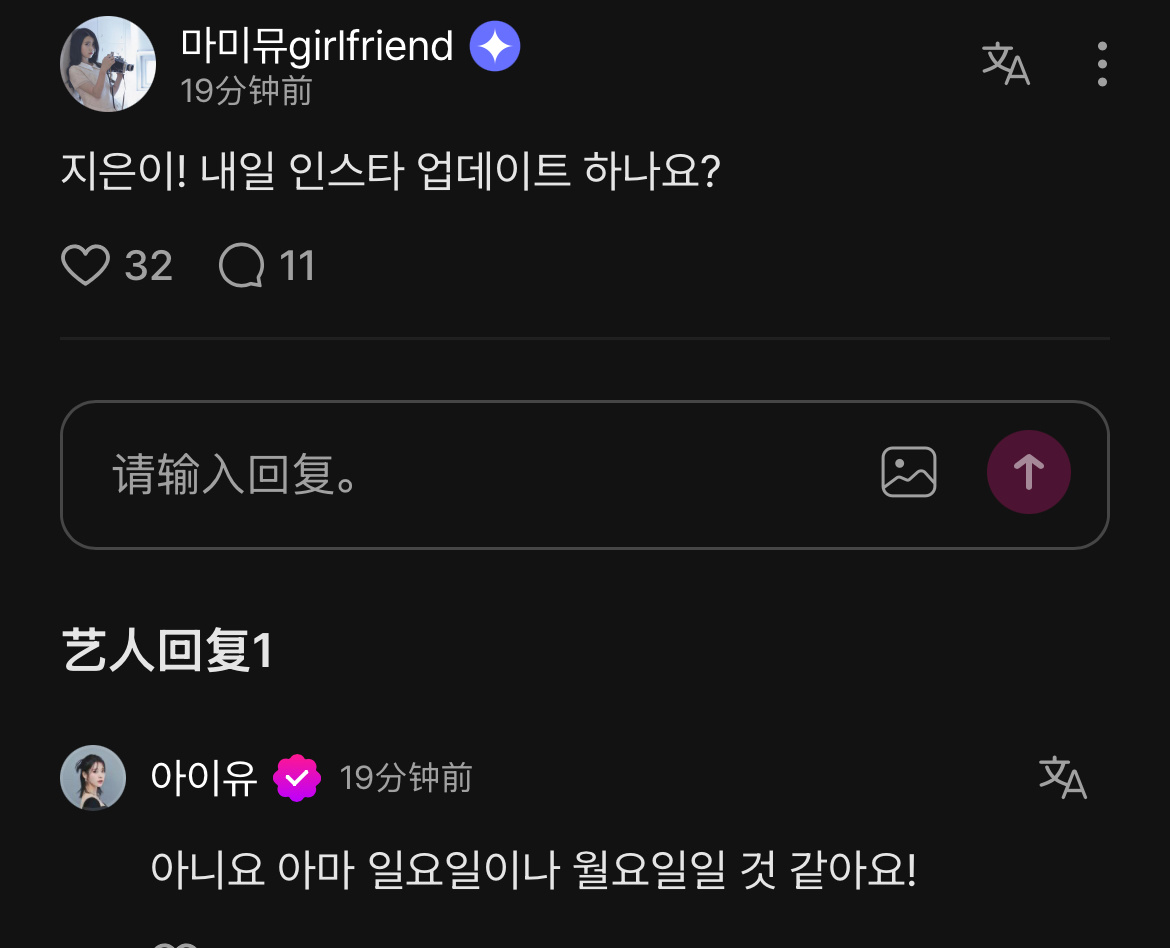Translate the fan's post using the translate icon
The width and height of the screenshot is (1170, 948).
point(1006,64)
